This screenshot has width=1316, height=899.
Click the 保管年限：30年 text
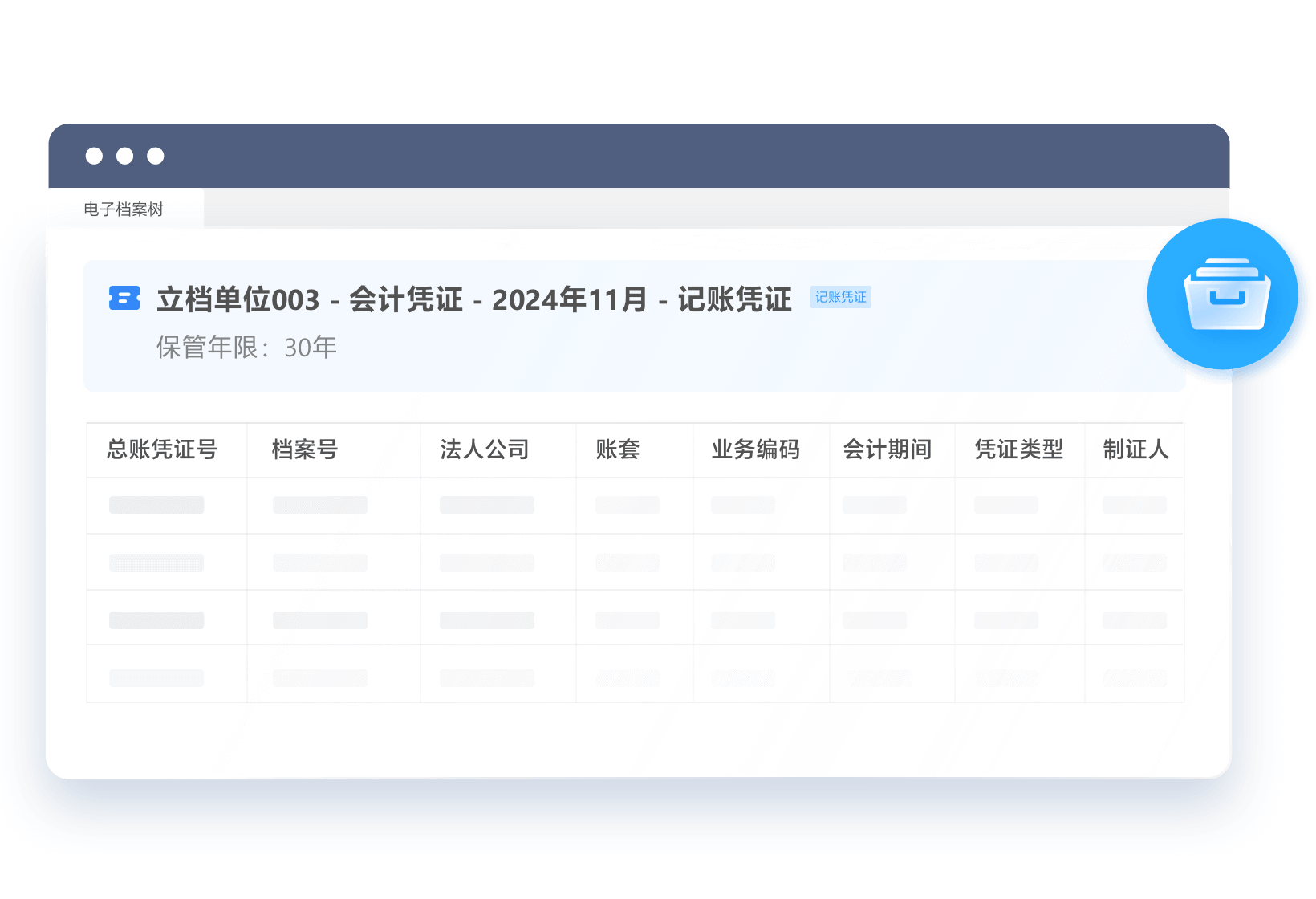pos(246,347)
